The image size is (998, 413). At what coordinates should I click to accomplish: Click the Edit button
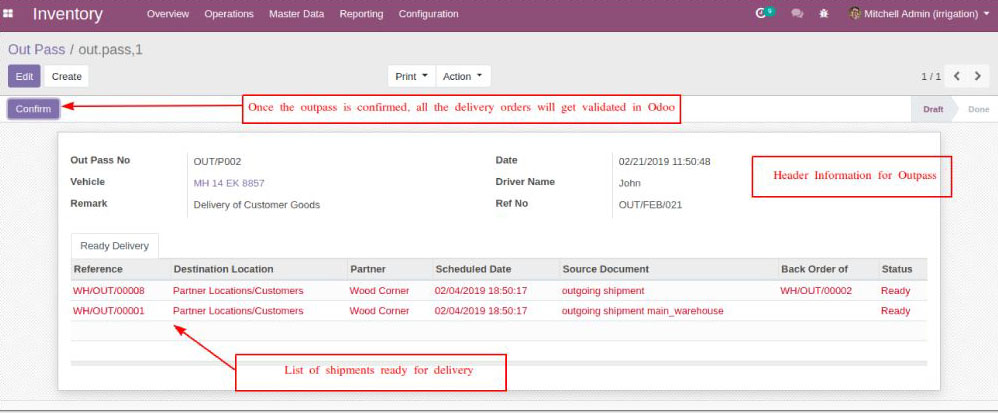tap(24, 76)
